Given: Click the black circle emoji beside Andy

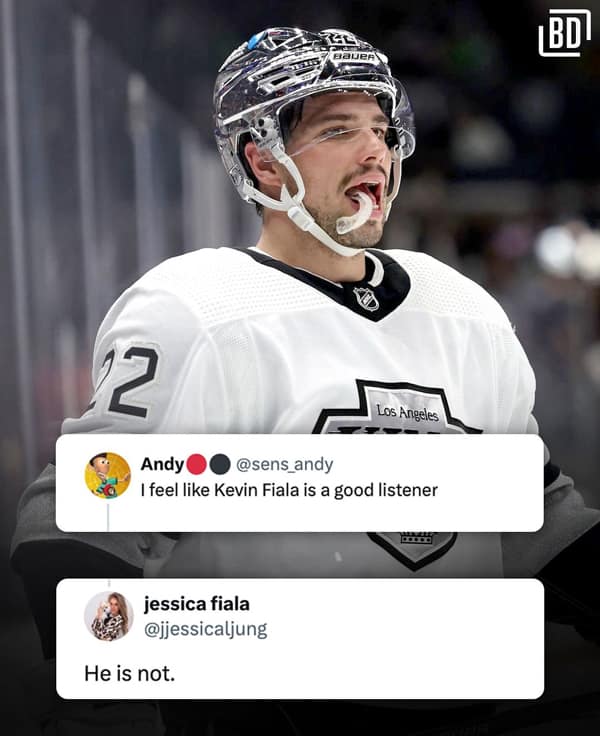Looking at the screenshot, I should point(219,464).
